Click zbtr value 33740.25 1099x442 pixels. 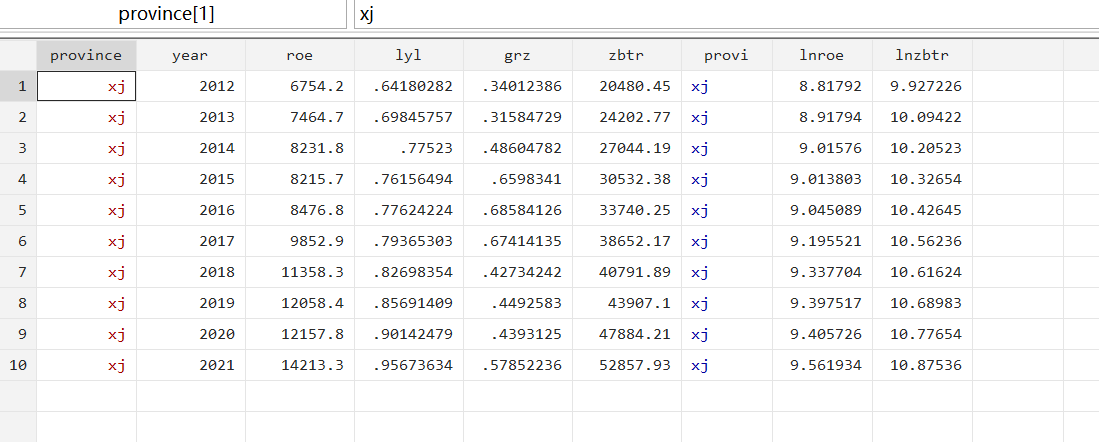pyautogui.click(x=627, y=210)
